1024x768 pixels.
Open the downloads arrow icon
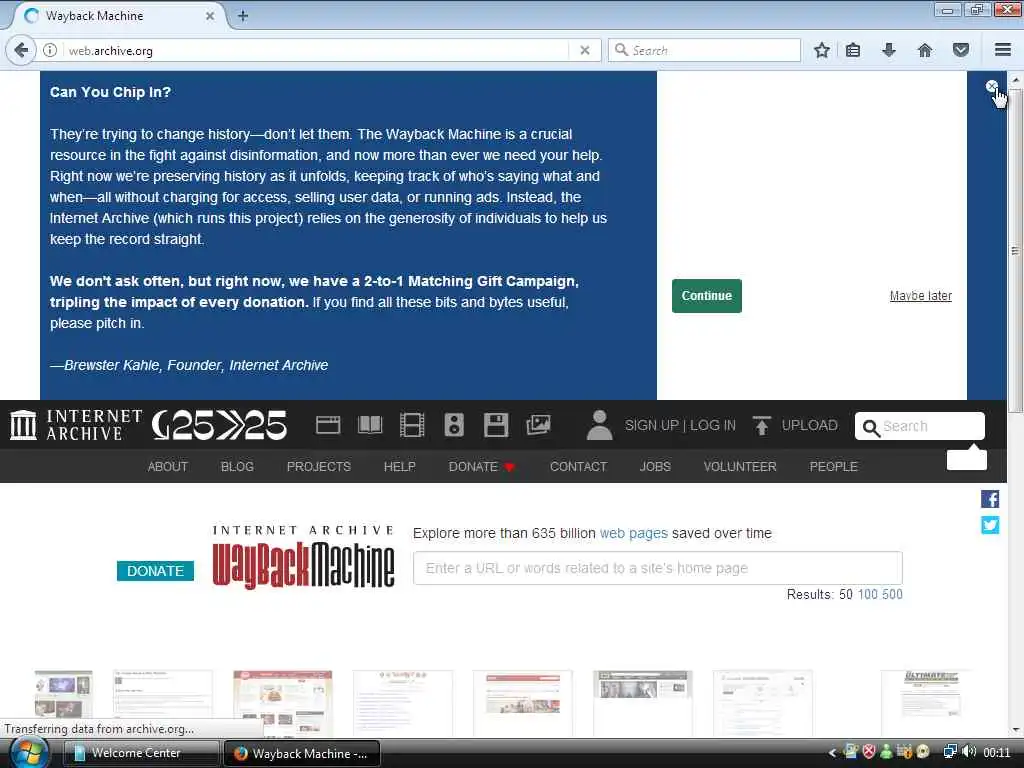coord(889,50)
